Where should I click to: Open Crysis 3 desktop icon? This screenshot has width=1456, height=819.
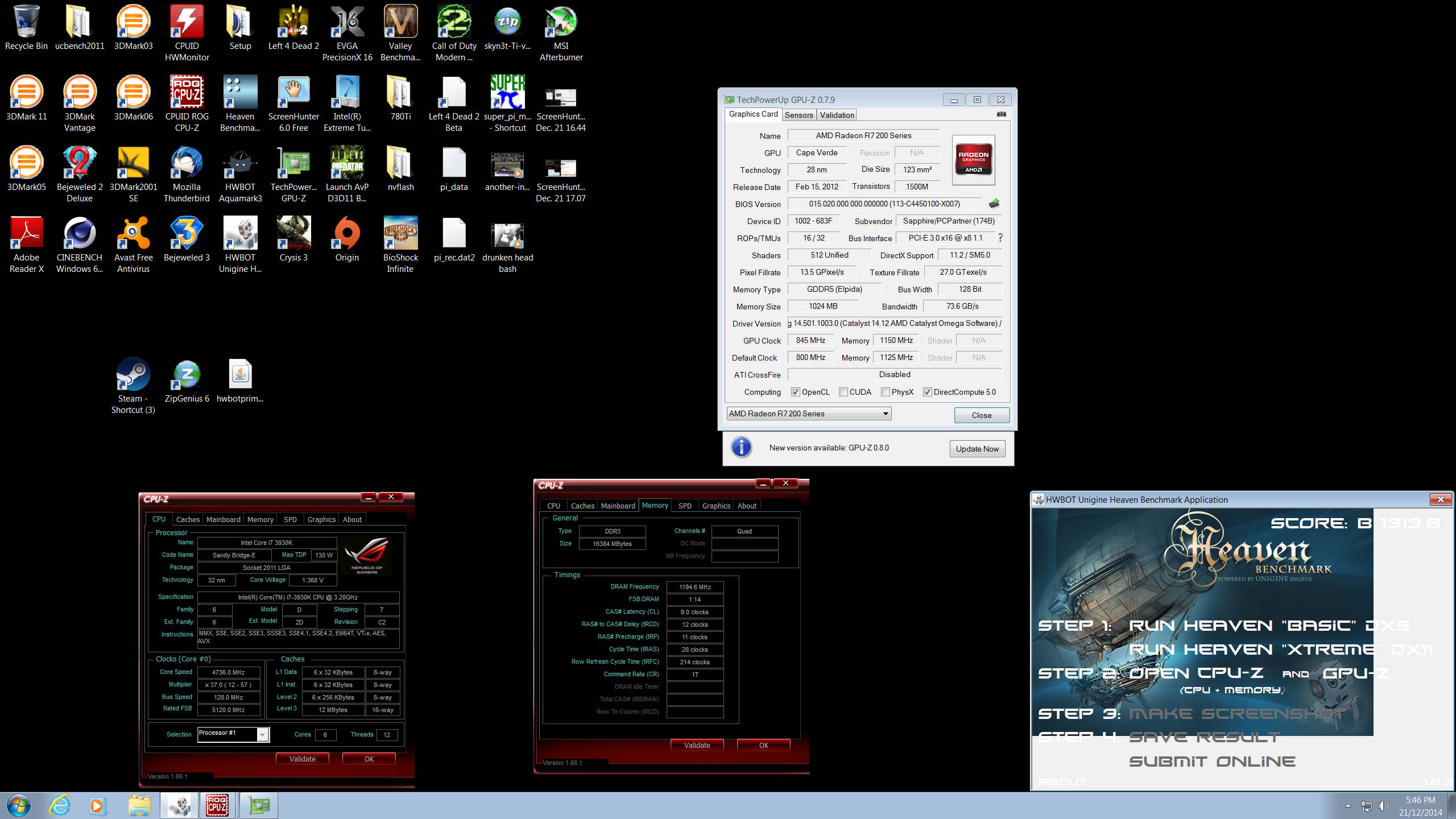pos(293,239)
